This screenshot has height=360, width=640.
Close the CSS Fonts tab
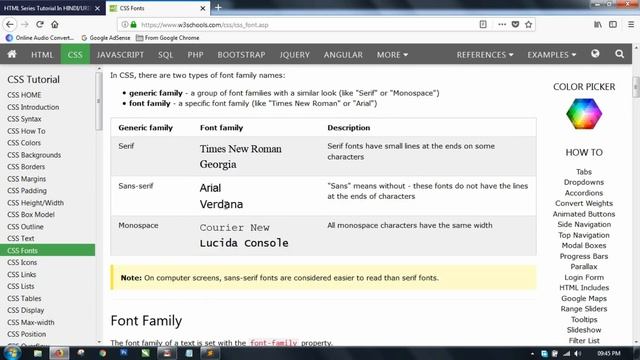tap(202, 8)
